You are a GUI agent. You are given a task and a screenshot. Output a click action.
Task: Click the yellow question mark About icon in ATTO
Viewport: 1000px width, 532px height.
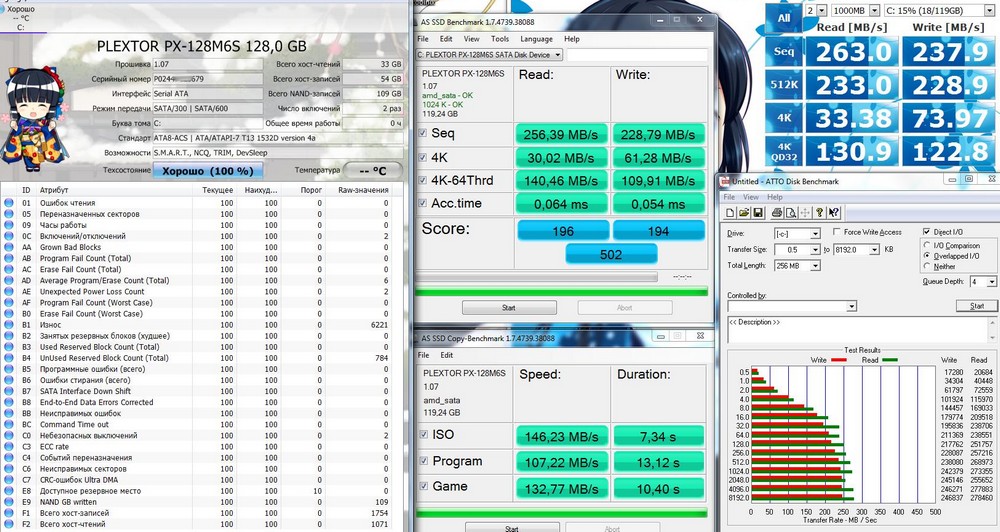point(820,212)
